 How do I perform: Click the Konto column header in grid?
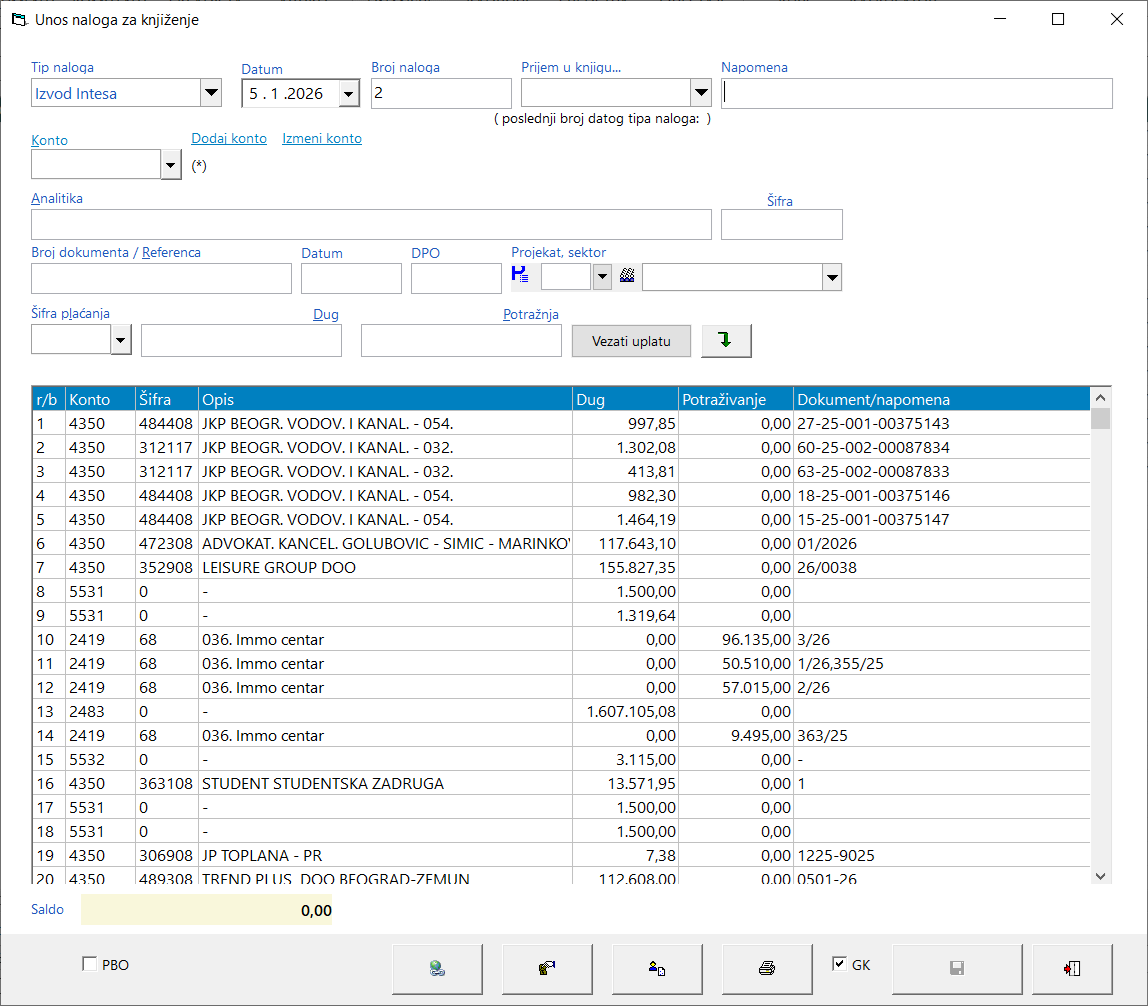coord(100,400)
